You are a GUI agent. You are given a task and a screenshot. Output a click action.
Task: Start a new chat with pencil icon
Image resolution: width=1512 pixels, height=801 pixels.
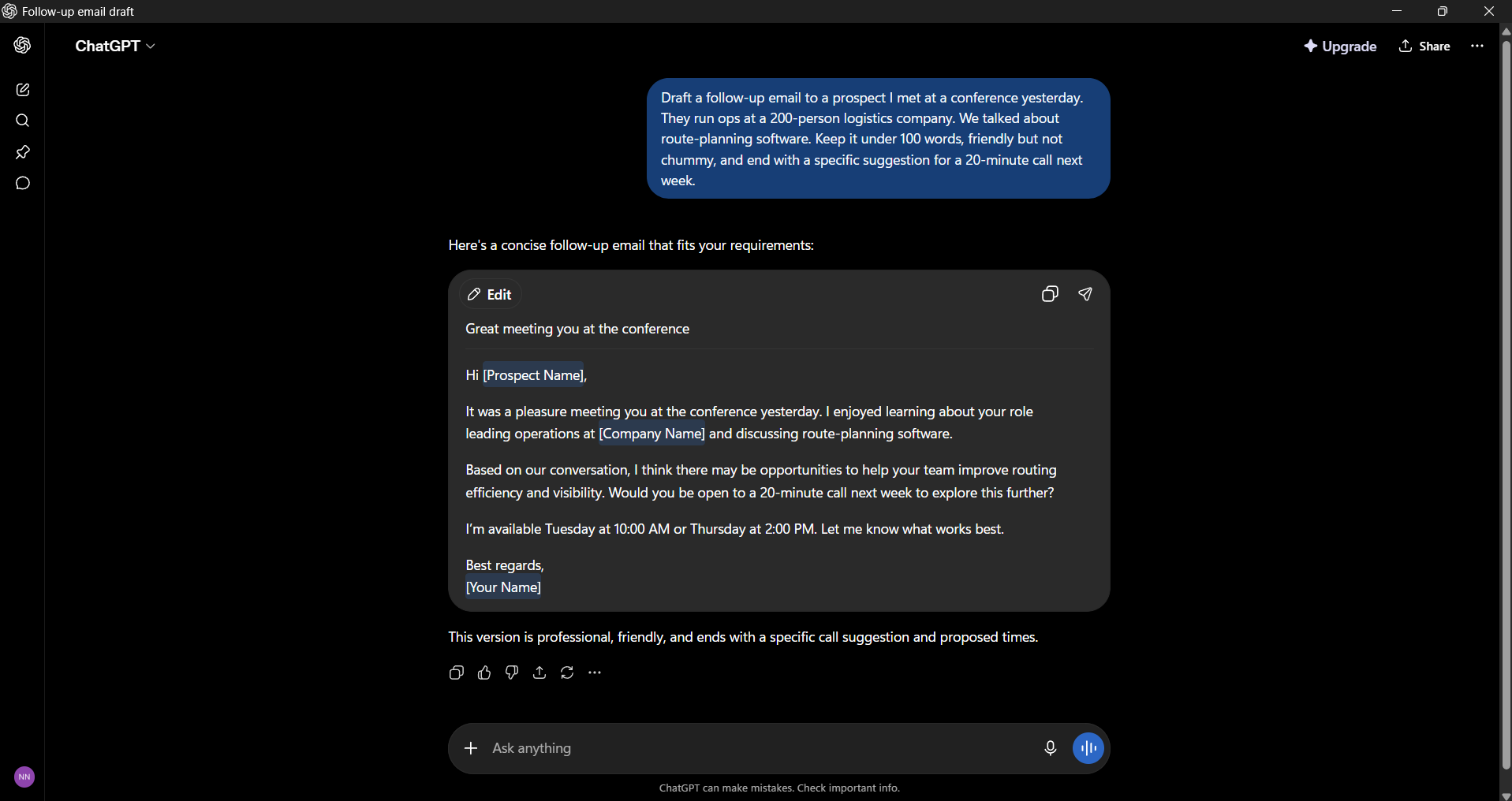coord(23,90)
